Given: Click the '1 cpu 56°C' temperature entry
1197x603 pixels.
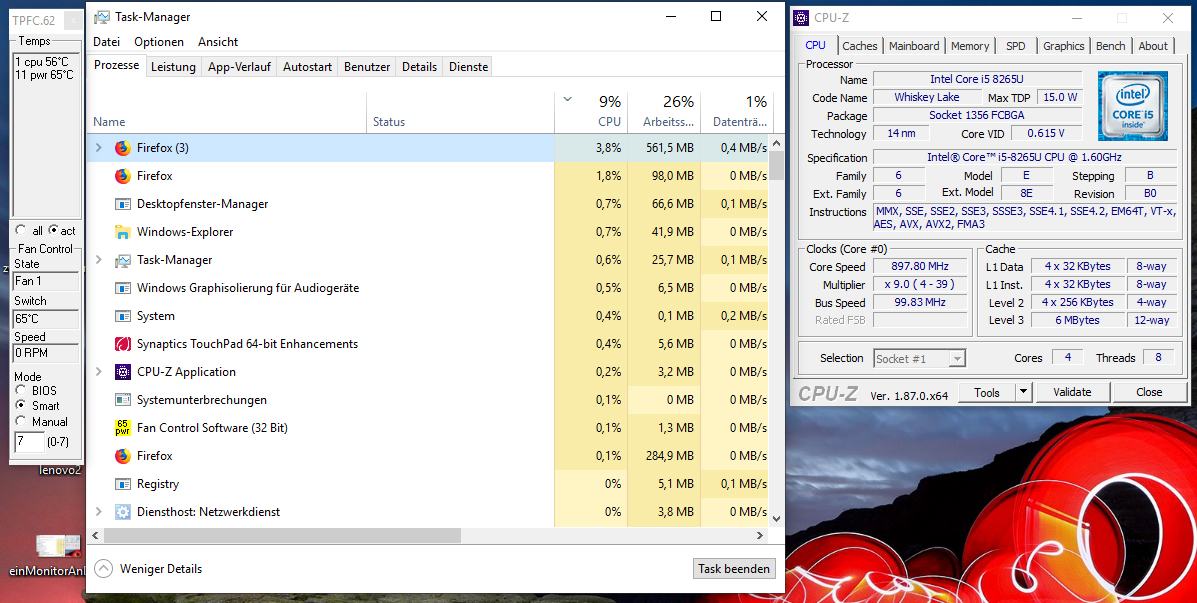Looking at the screenshot, I should tap(42, 62).
